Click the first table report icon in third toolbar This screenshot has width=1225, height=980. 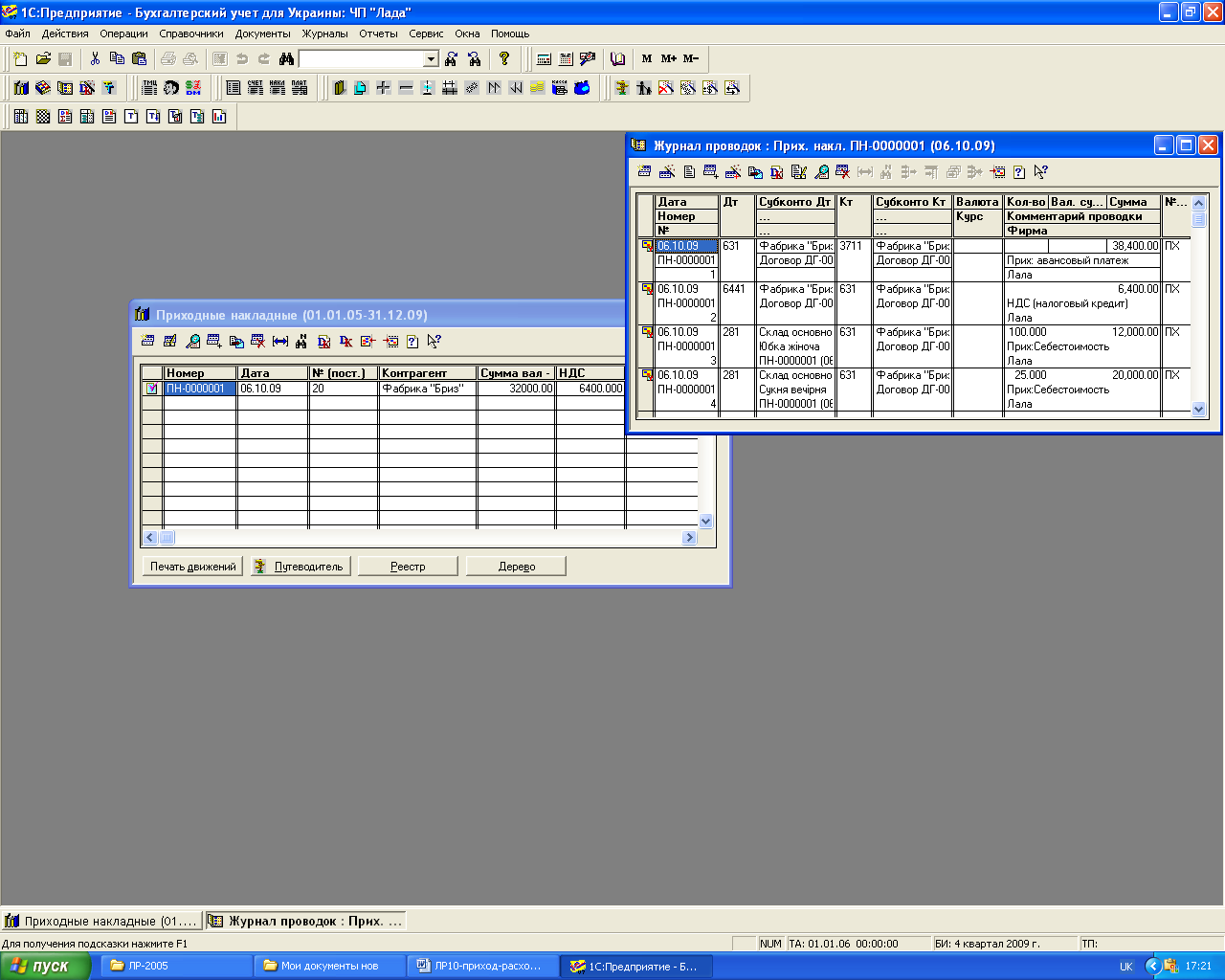21,116
